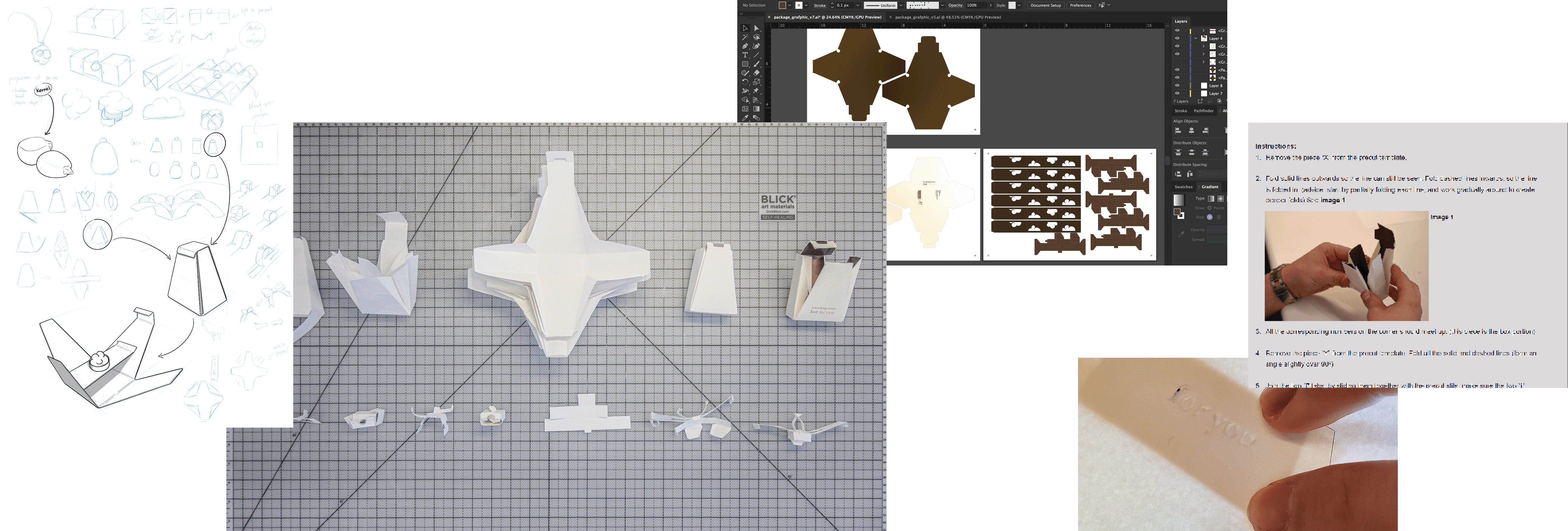This screenshot has width=1568, height=531.
Task: Select the Rotate tool
Action: tap(745, 82)
